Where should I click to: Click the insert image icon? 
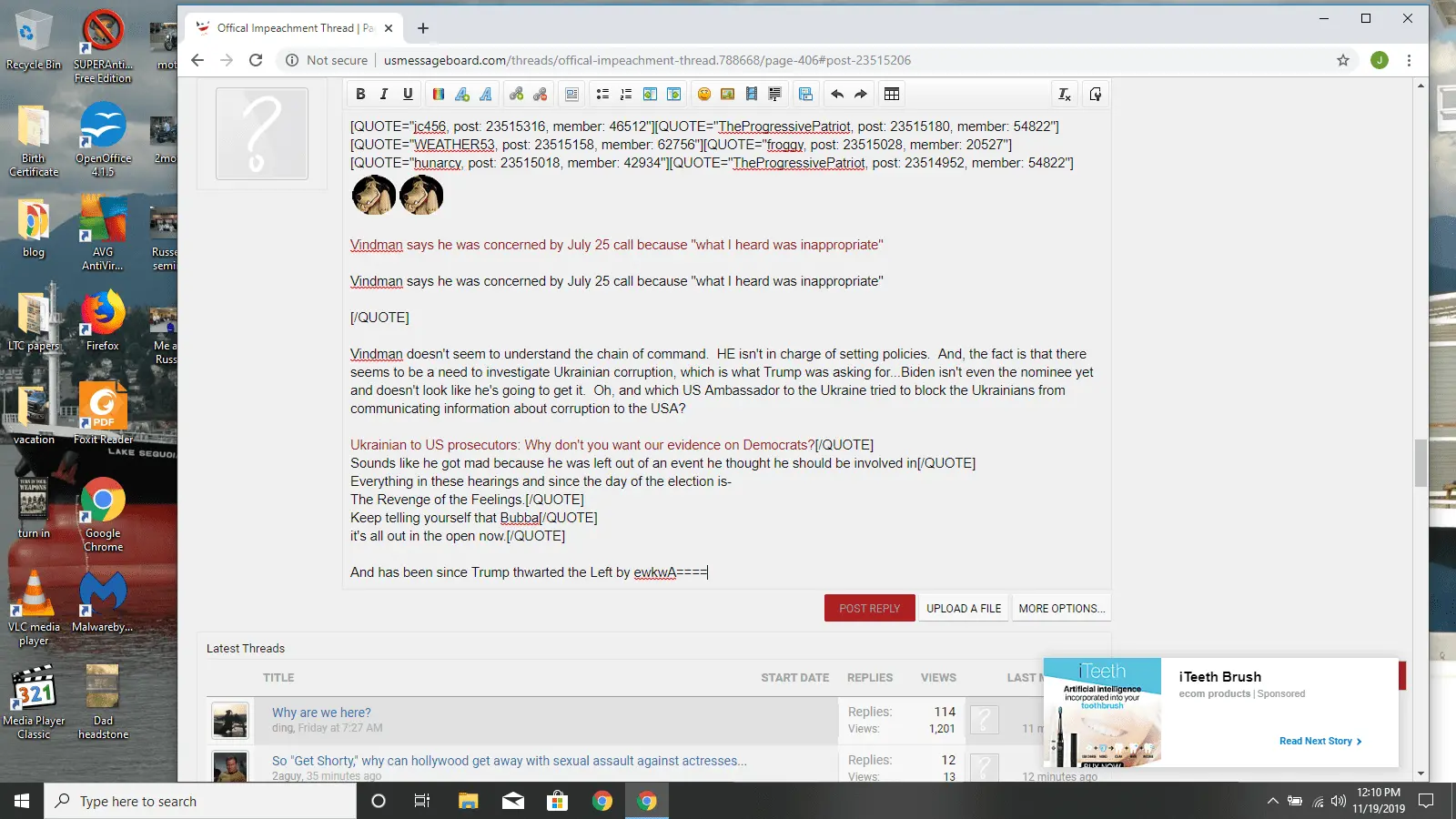tap(728, 94)
